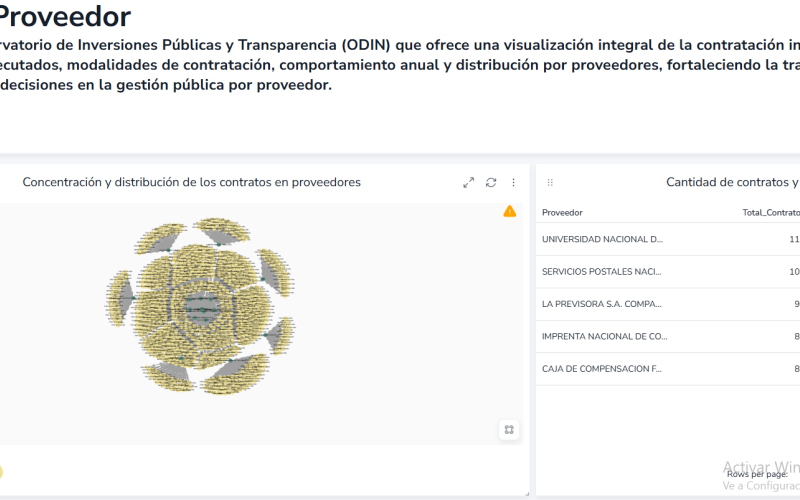
Task: Select the SERVICIOS POSTALES NACI... row
Action: (668, 272)
